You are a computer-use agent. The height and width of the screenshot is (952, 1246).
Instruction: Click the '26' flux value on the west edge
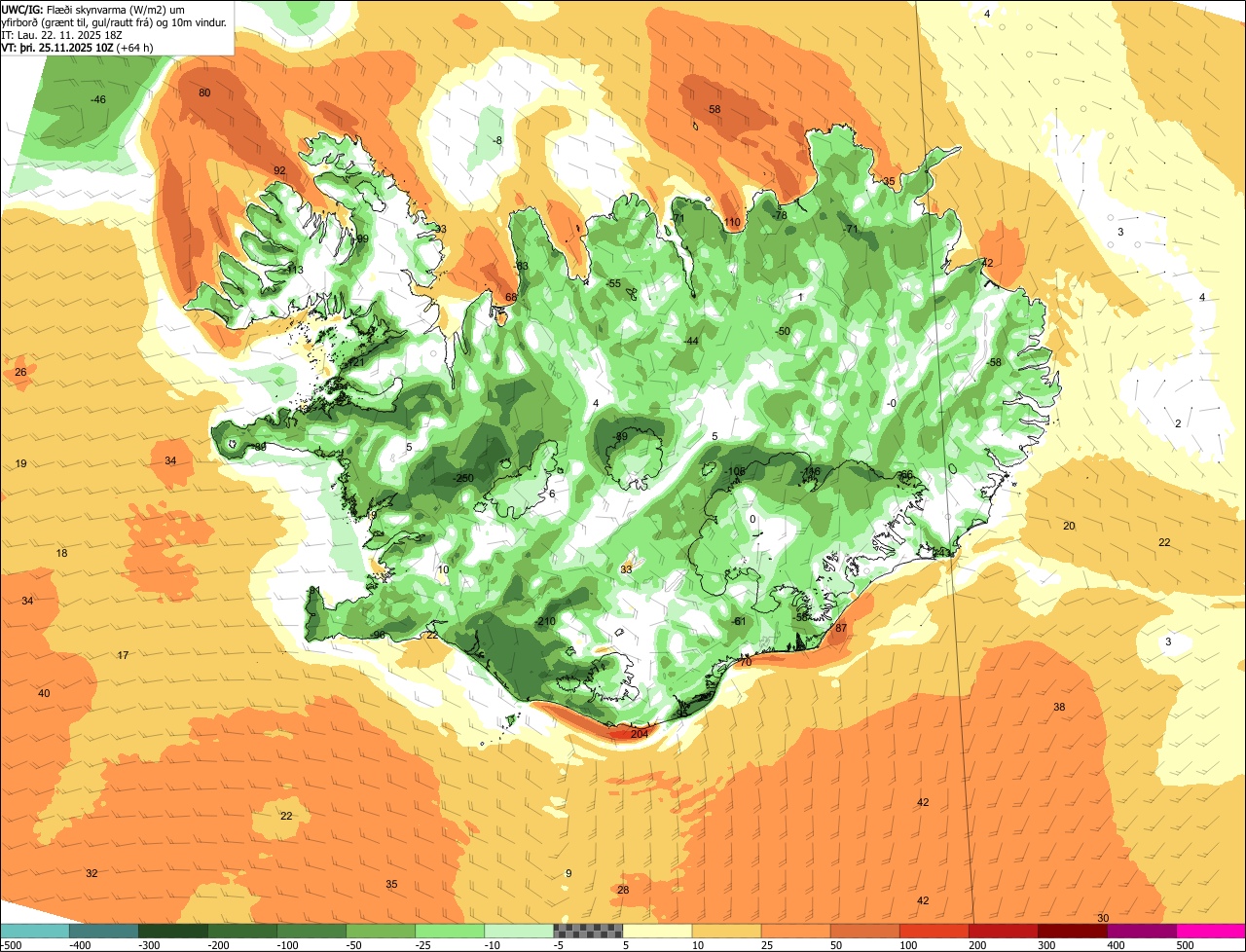pos(20,373)
